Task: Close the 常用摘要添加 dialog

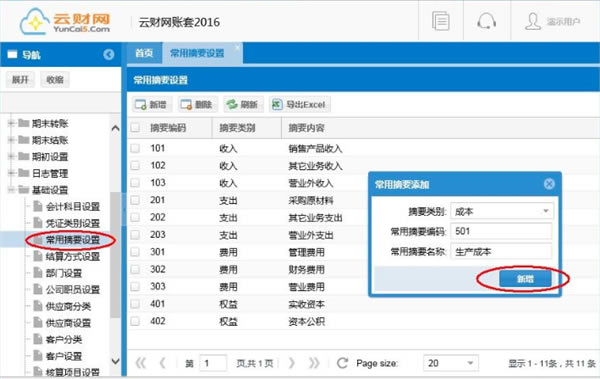Action: point(549,184)
